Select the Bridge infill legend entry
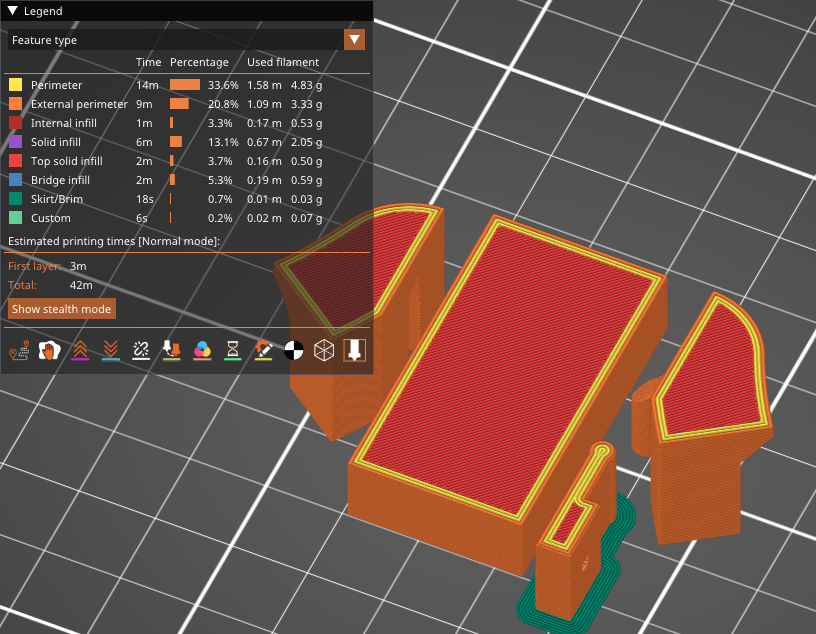Image resolution: width=816 pixels, height=634 pixels. (x=60, y=180)
